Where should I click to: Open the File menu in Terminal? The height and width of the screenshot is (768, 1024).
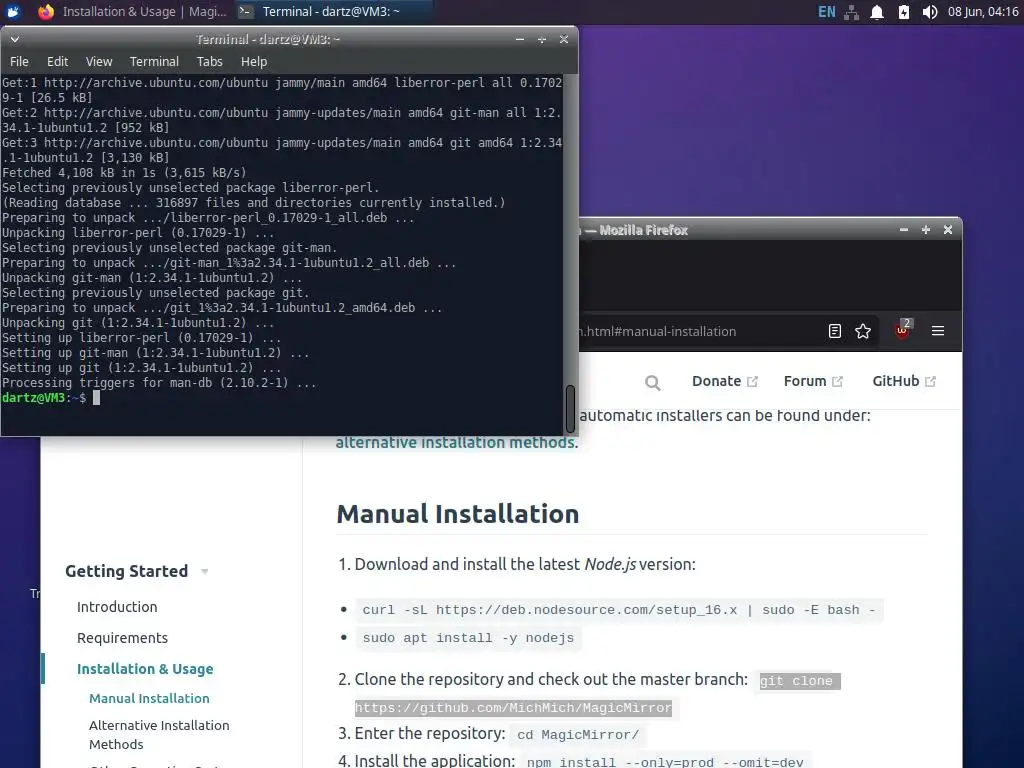19,61
